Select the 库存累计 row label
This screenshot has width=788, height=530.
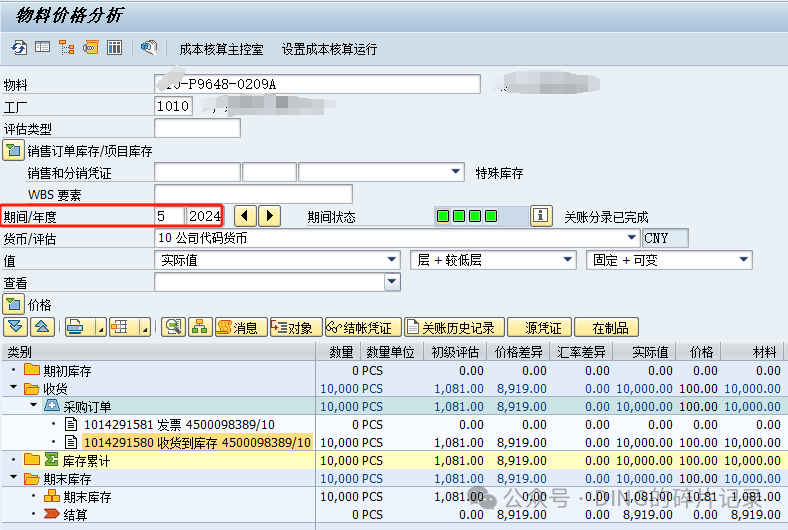(x=86, y=461)
